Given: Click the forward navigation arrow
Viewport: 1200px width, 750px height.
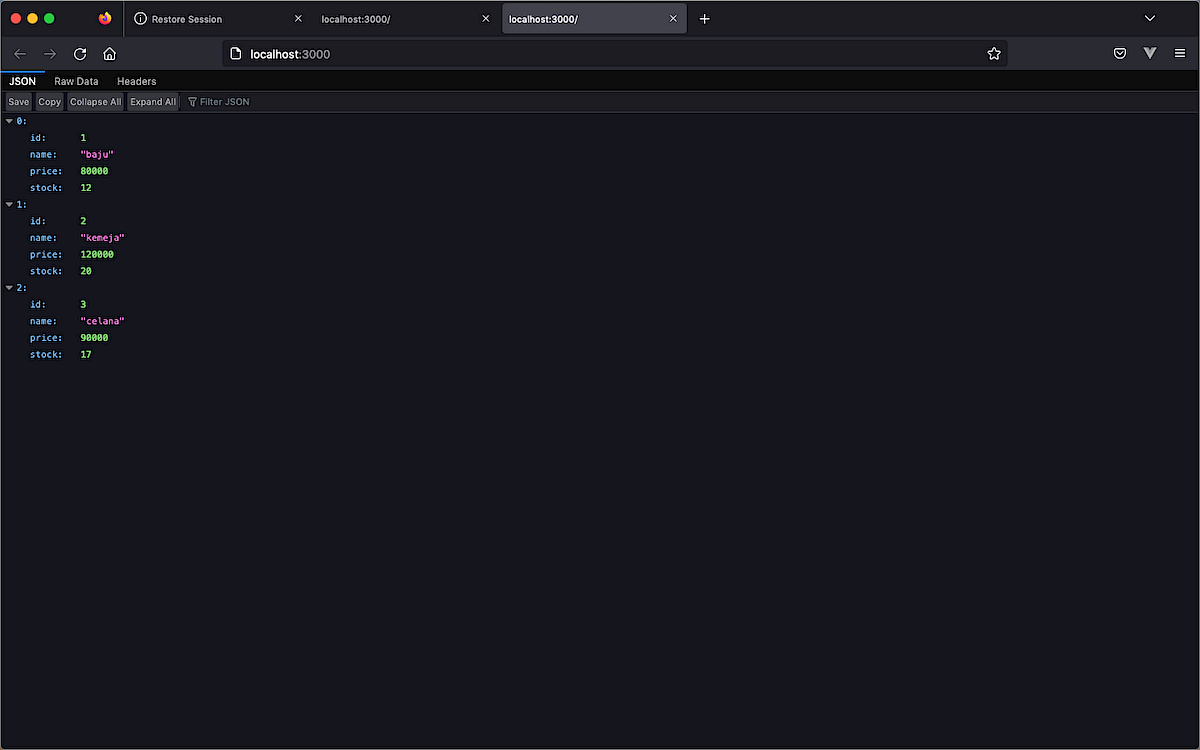Looking at the screenshot, I should click(50, 53).
